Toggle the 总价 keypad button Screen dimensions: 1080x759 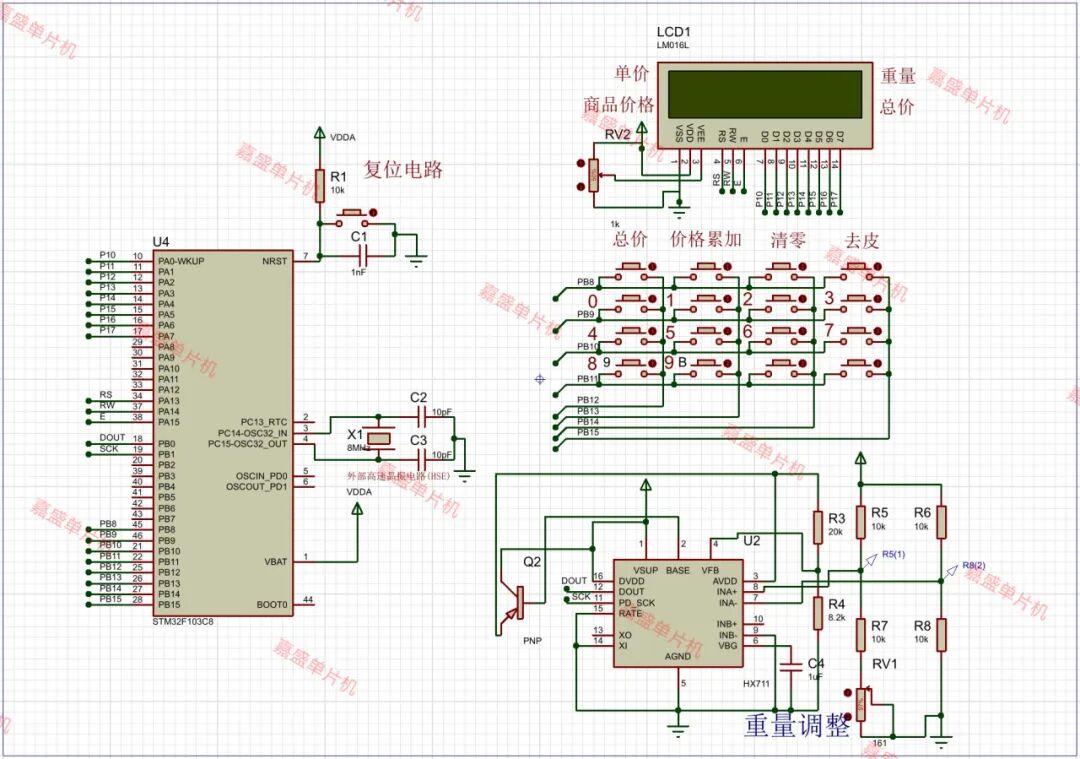634,269
